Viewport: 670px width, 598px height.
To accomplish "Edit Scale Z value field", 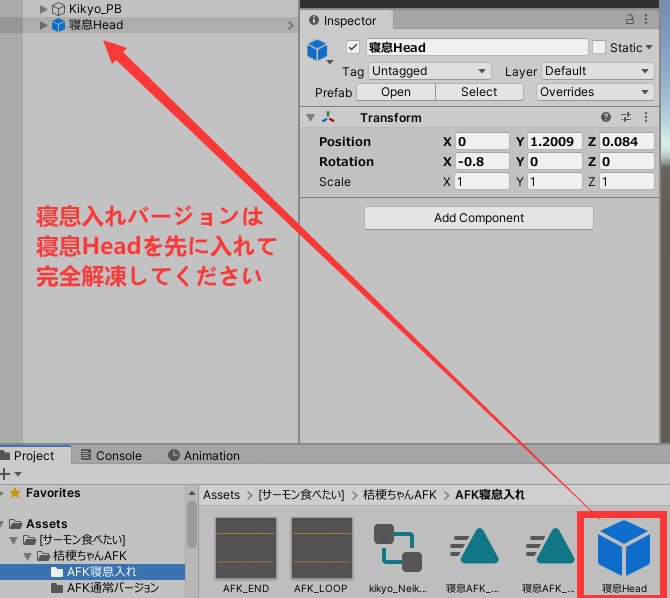I will 627,182.
